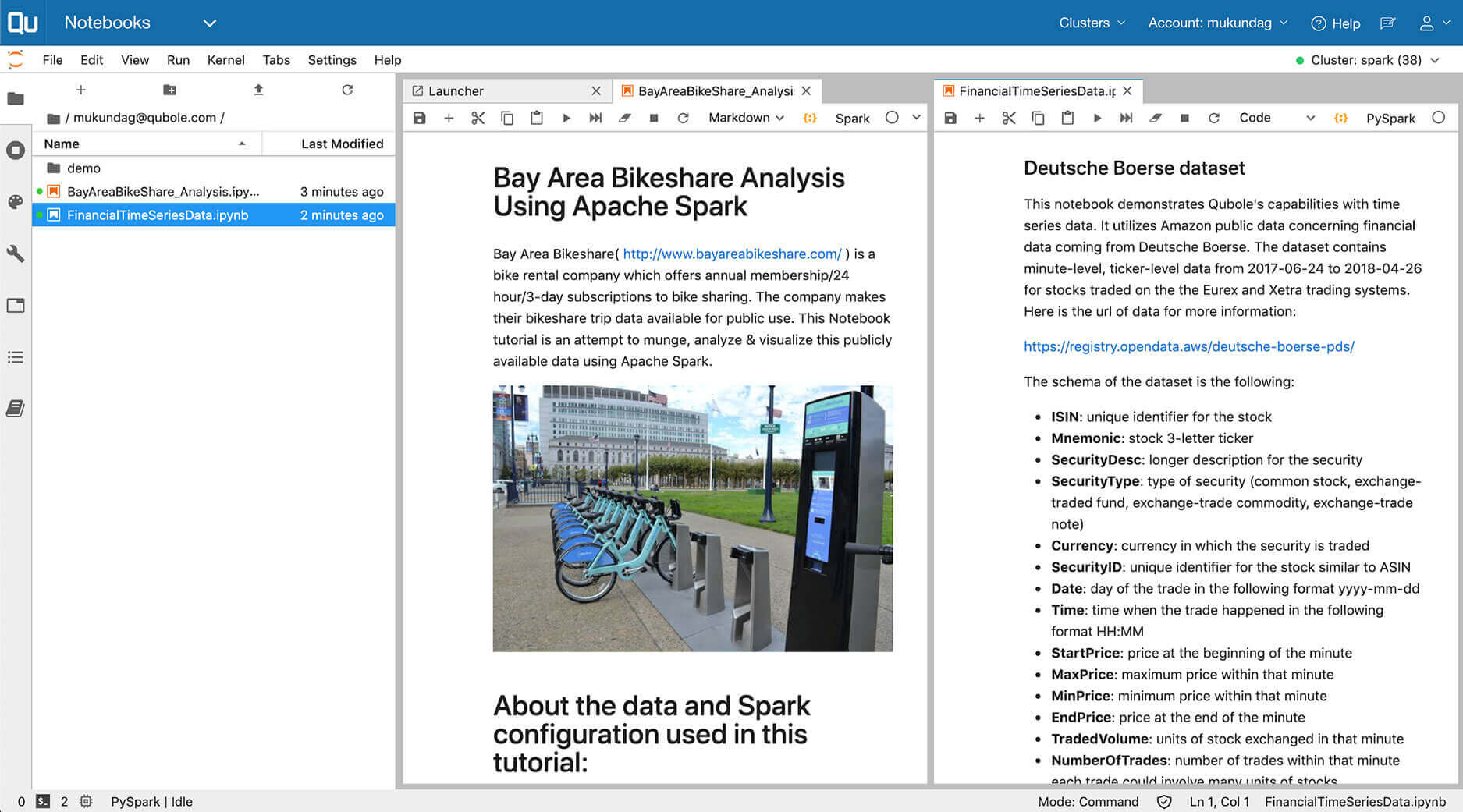1463x812 pixels.
Task: Close the Launcher tab
Action: [596, 91]
